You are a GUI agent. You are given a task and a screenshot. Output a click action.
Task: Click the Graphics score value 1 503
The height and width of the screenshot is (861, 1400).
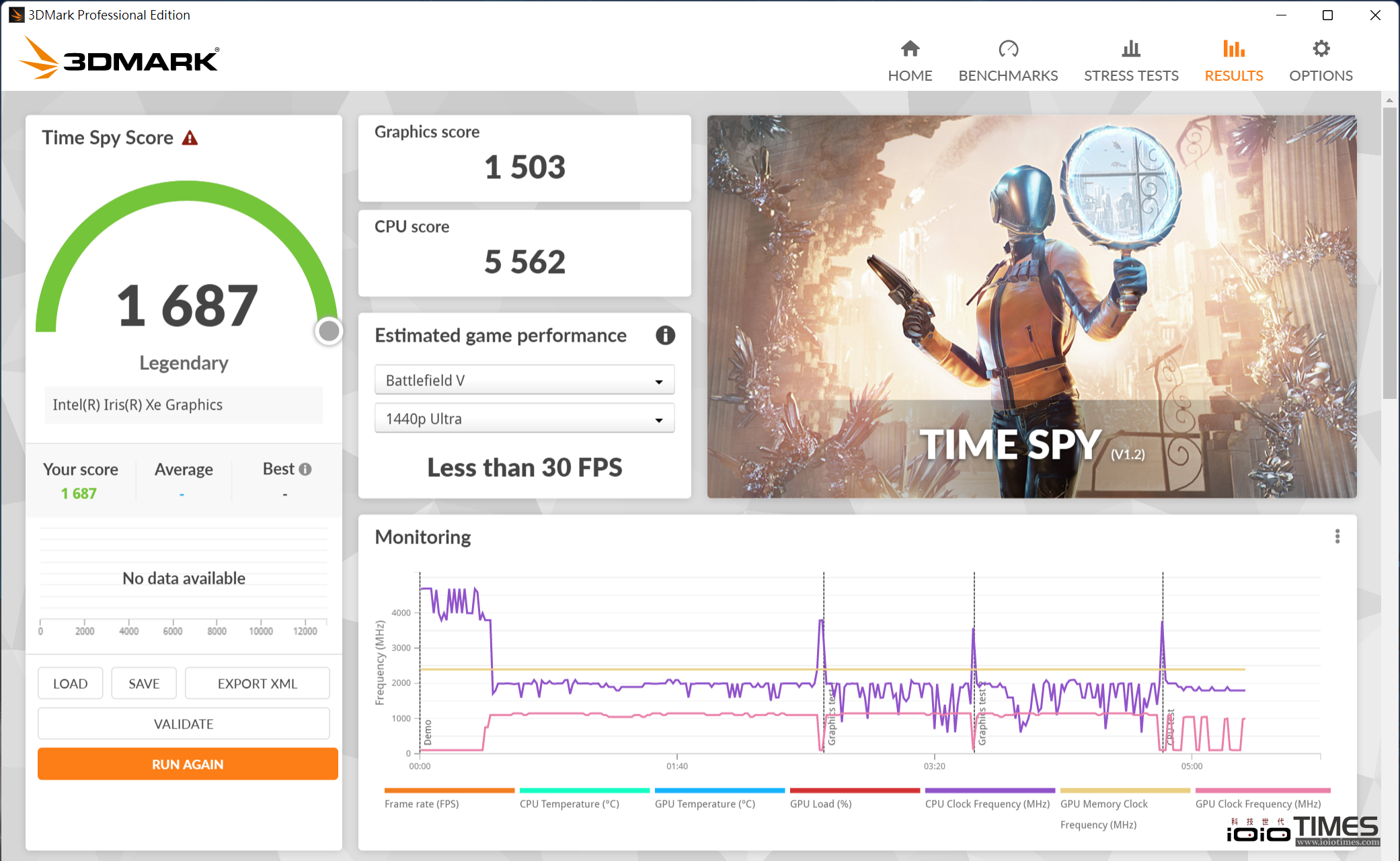pyautogui.click(x=524, y=167)
